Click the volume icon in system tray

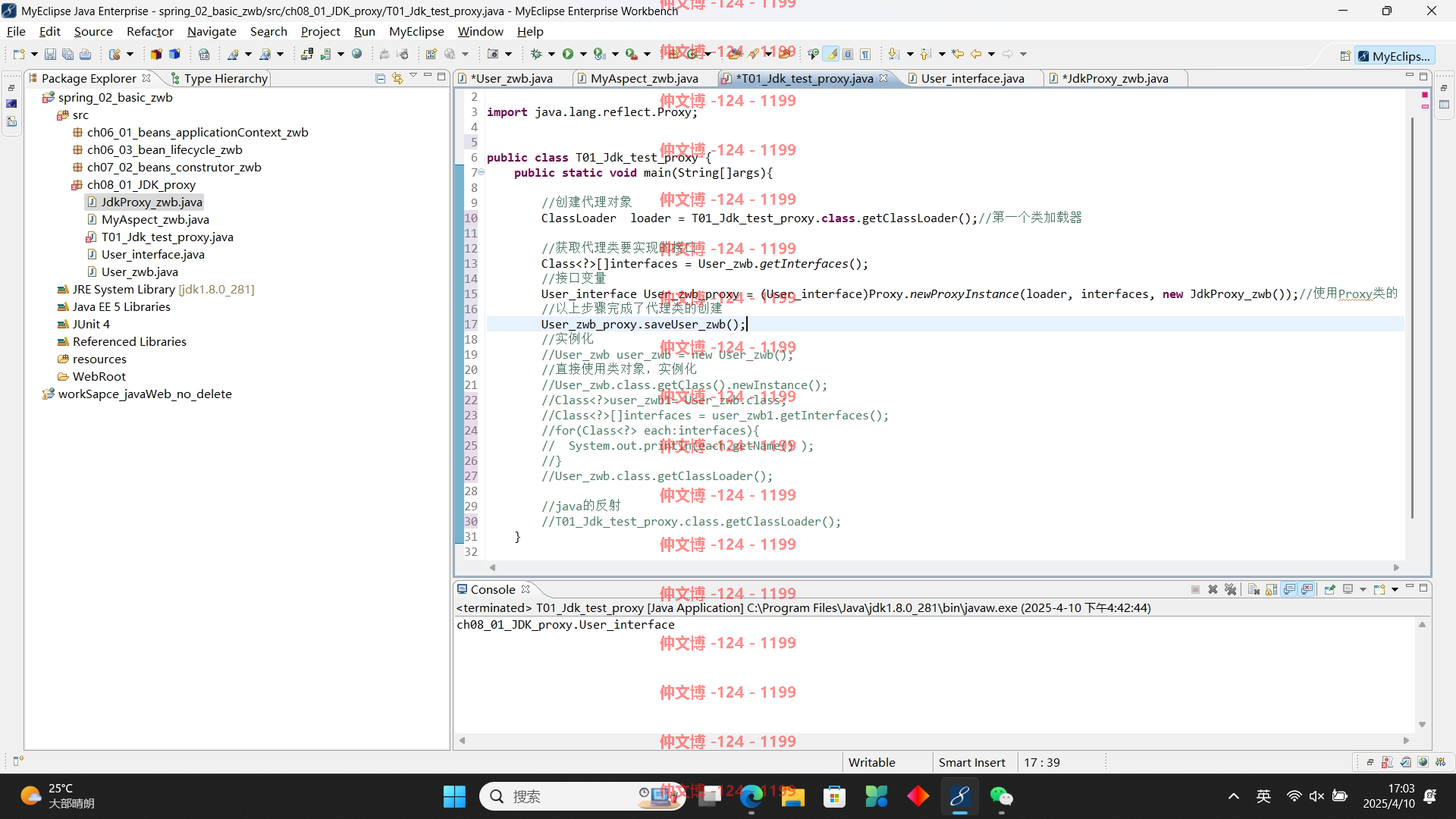point(1317,796)
